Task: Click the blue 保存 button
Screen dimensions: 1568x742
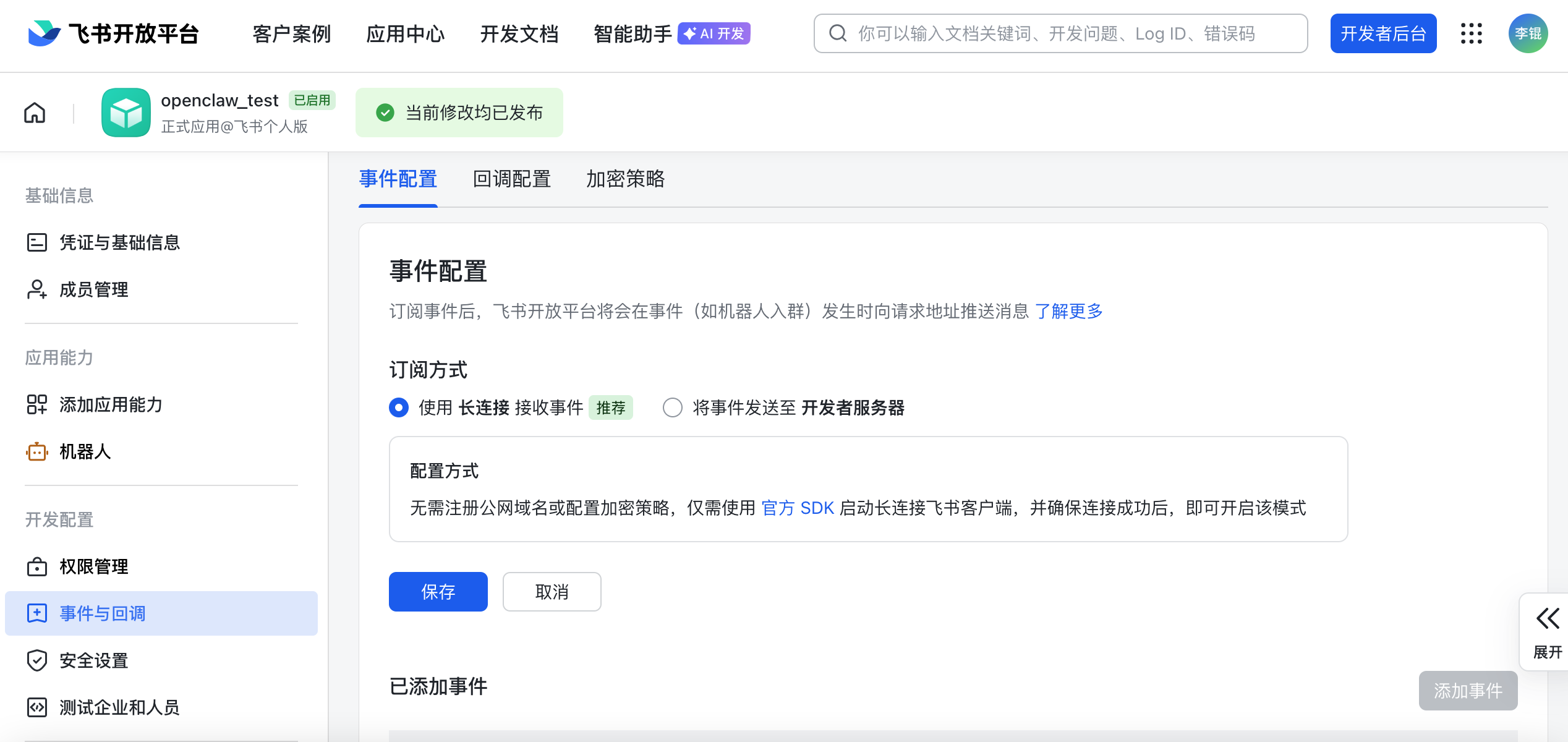Action: click(438, 592)
